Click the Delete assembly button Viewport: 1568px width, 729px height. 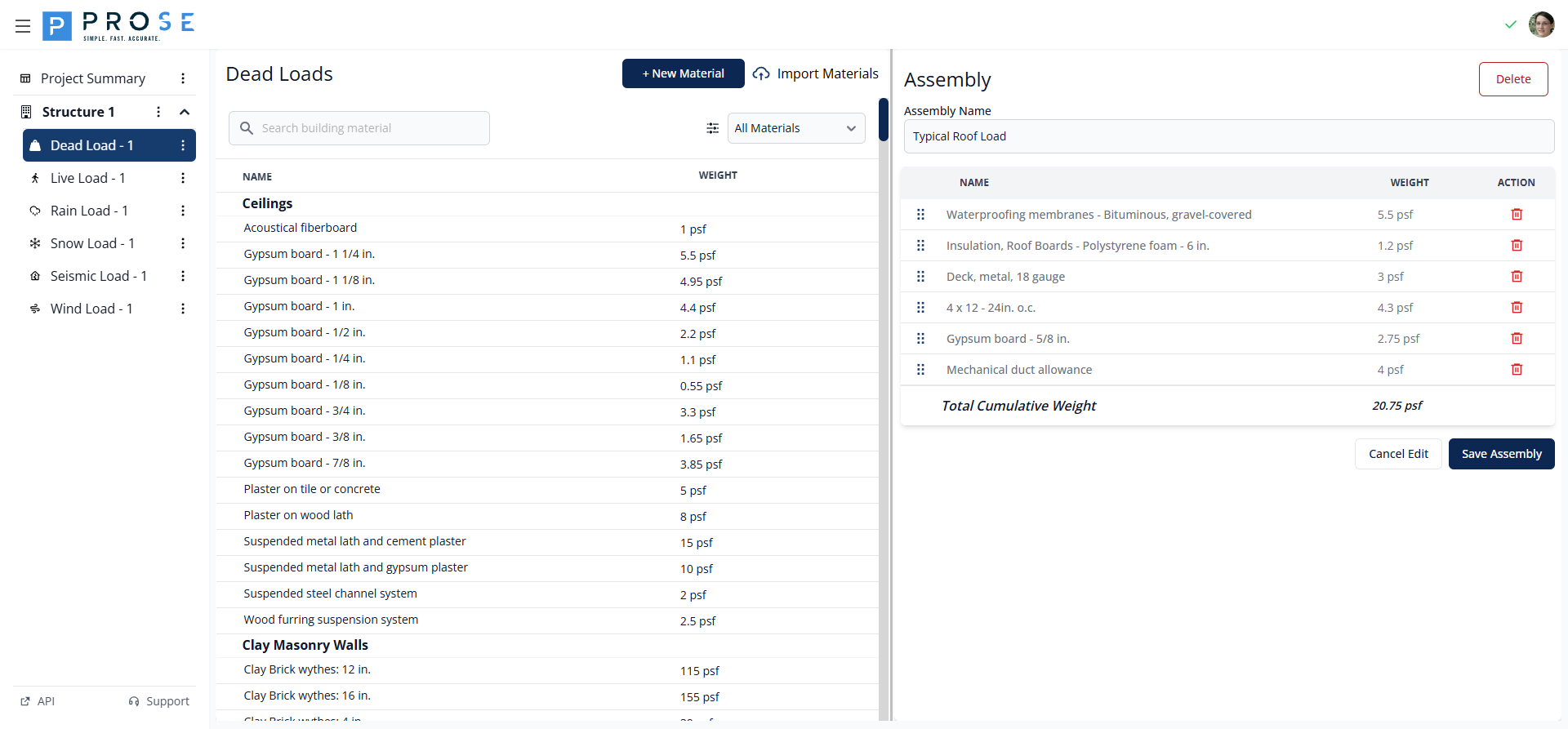click(x=1513, y=79)
